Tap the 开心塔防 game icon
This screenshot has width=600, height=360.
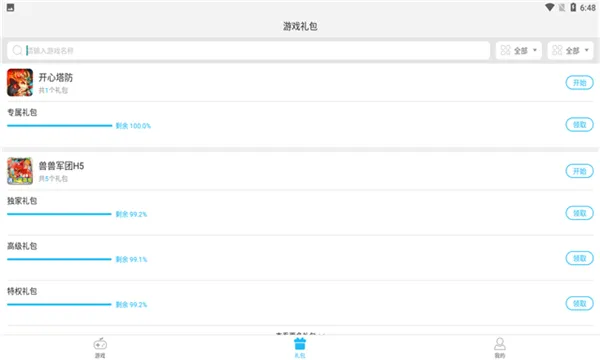click(20, 82)
